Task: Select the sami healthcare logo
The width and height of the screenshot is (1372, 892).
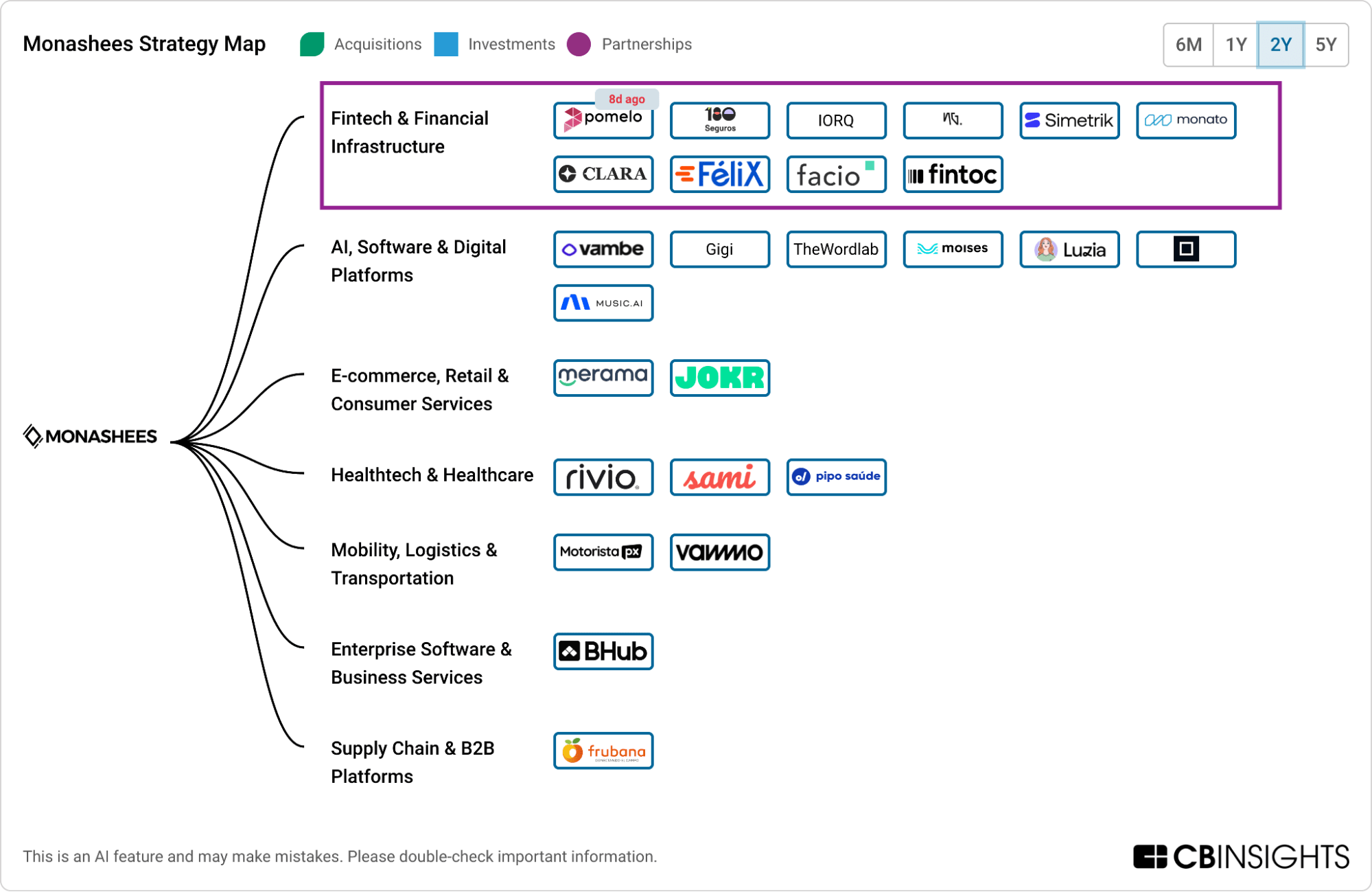Action: (719, 477)
